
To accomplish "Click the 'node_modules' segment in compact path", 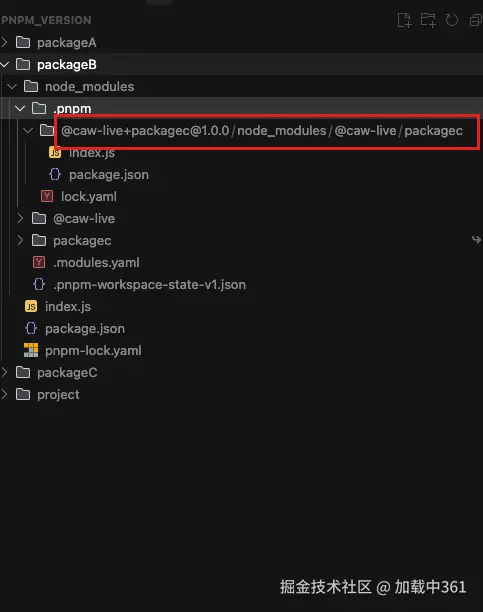I will [x=282, y=131].
